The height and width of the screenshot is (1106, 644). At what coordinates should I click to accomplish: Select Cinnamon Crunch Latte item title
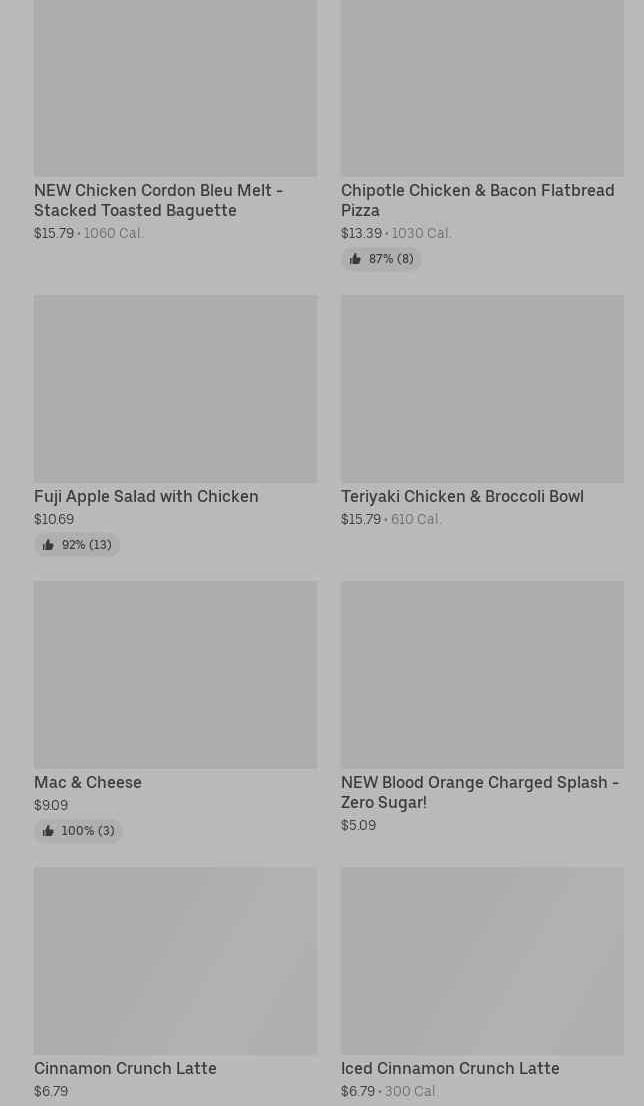click(x=125, y=1069)
